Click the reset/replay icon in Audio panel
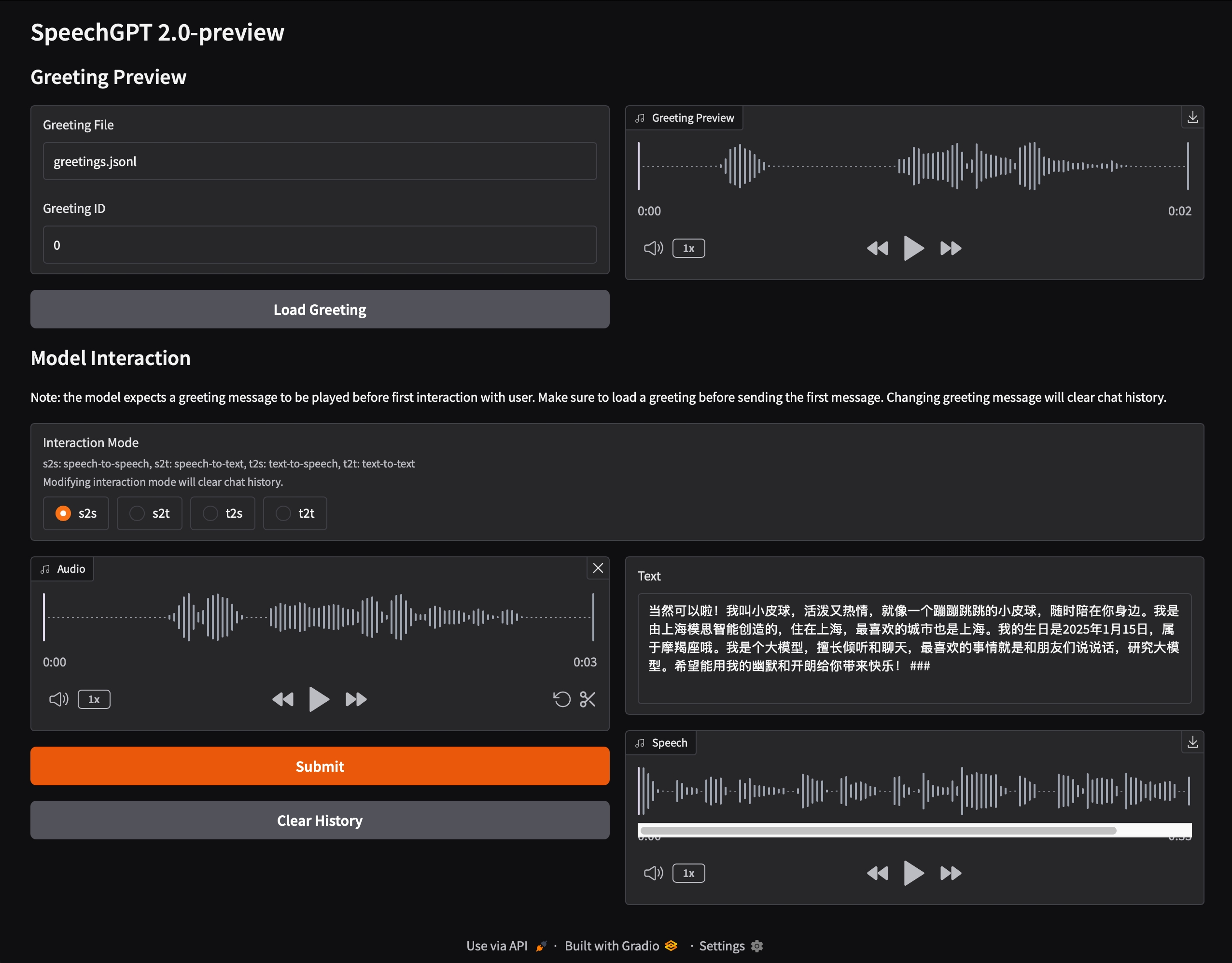Image resolution: width=1232 pixels, height=963 pixels. (560, 698)
